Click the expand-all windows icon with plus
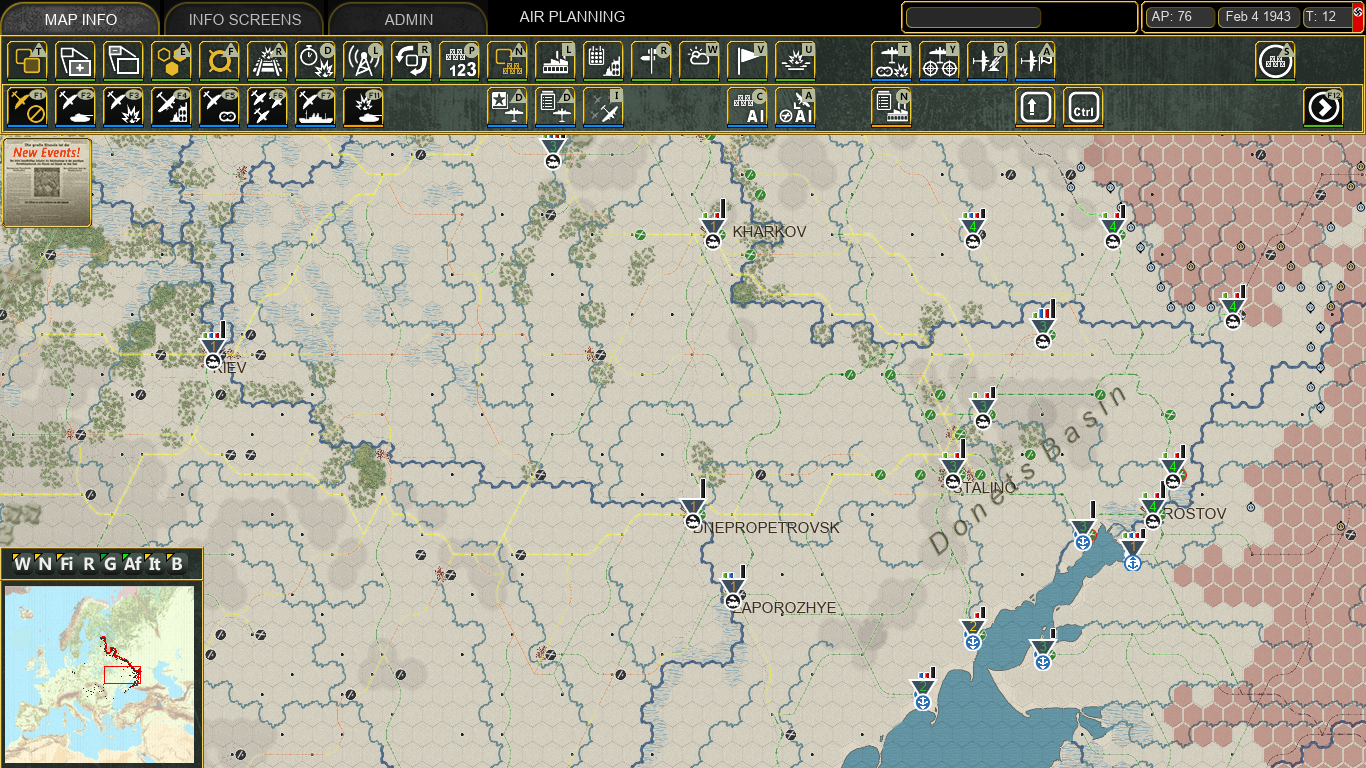Image resolution: width=1366 pixels, height=768 pixels. (x=75, y=61)
